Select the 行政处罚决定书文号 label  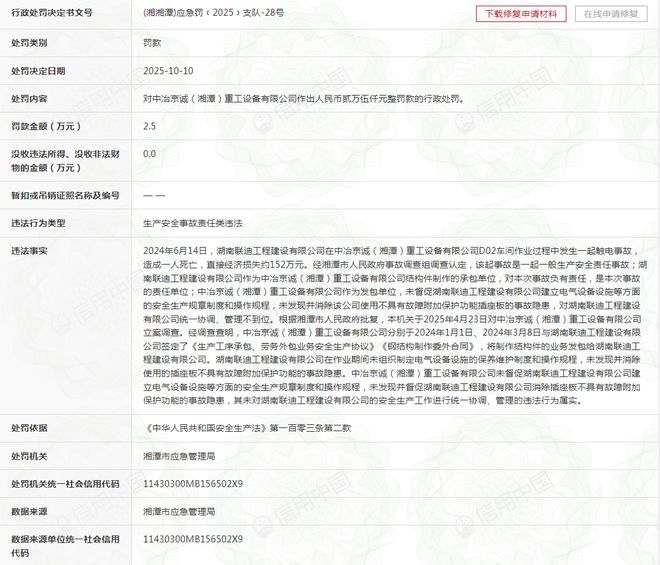pyautogui.click(x=52, y=13)
